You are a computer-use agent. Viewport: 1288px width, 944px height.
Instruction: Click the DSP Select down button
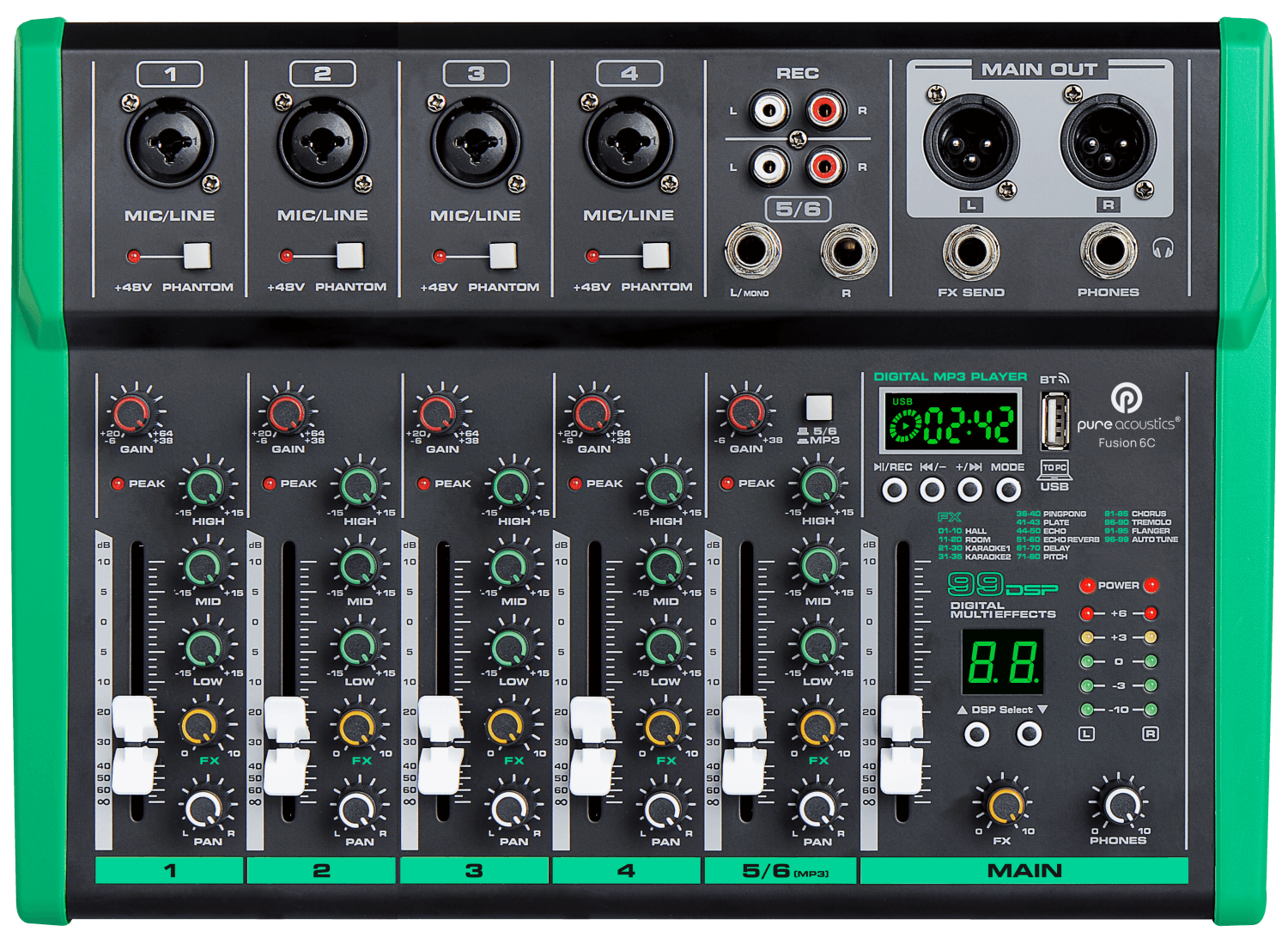[1029, 734]
